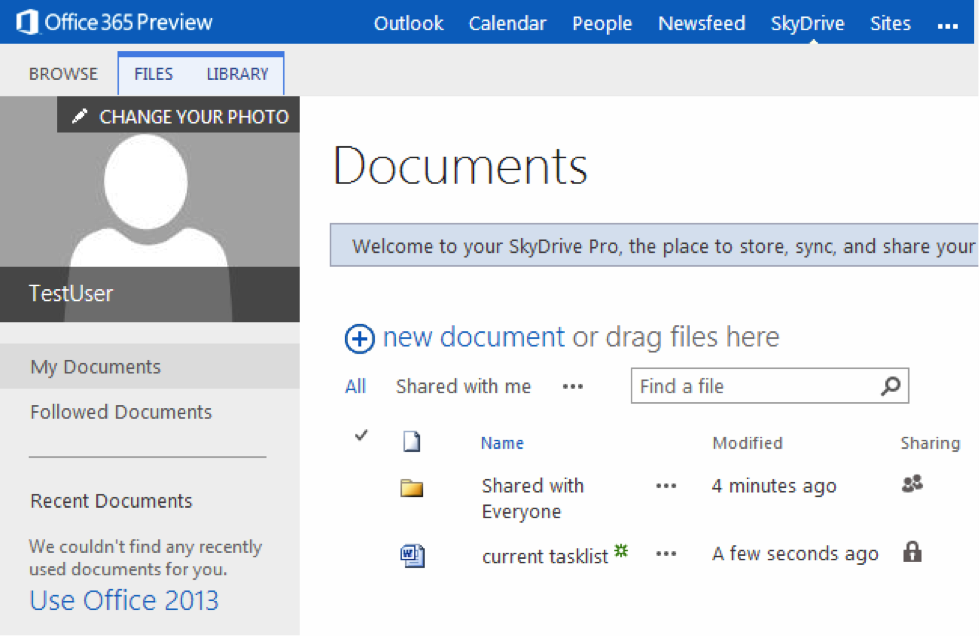Click the Welcome to your SkyDrive Pro banner
The height and width of the screenshot is (636, 979).
click(654, 245)
